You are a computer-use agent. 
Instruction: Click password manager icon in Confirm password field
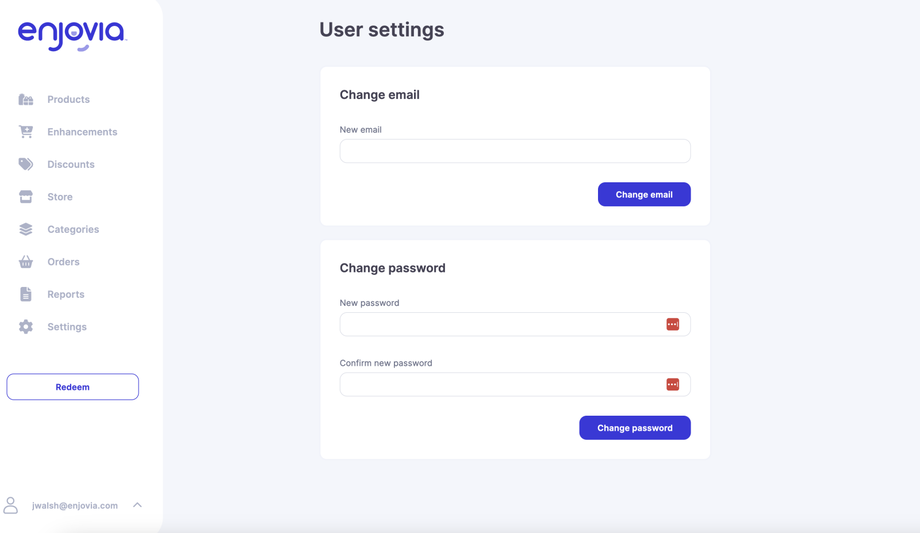point(673,385)
